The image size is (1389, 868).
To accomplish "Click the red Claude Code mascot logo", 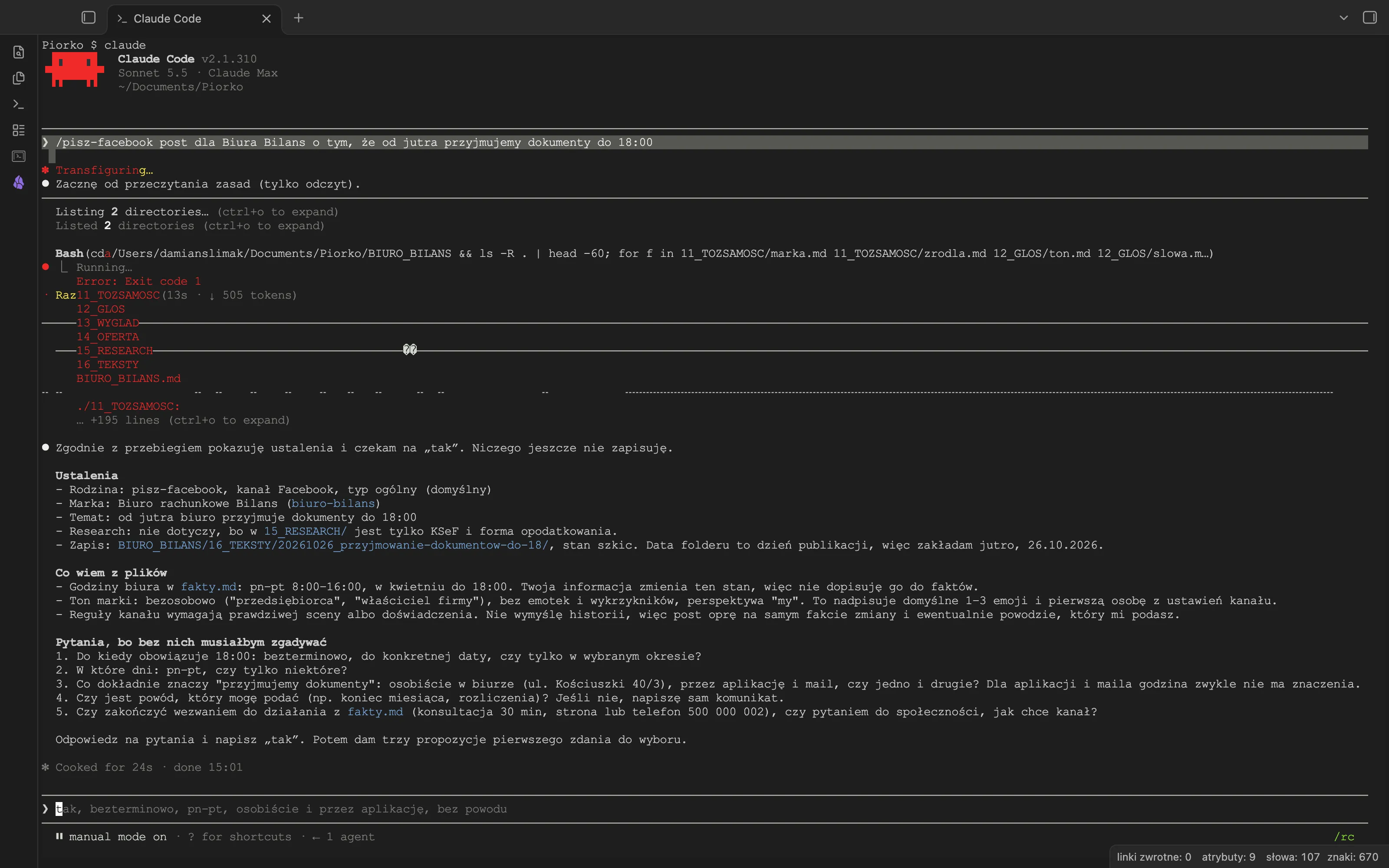I will coord(75,70).
